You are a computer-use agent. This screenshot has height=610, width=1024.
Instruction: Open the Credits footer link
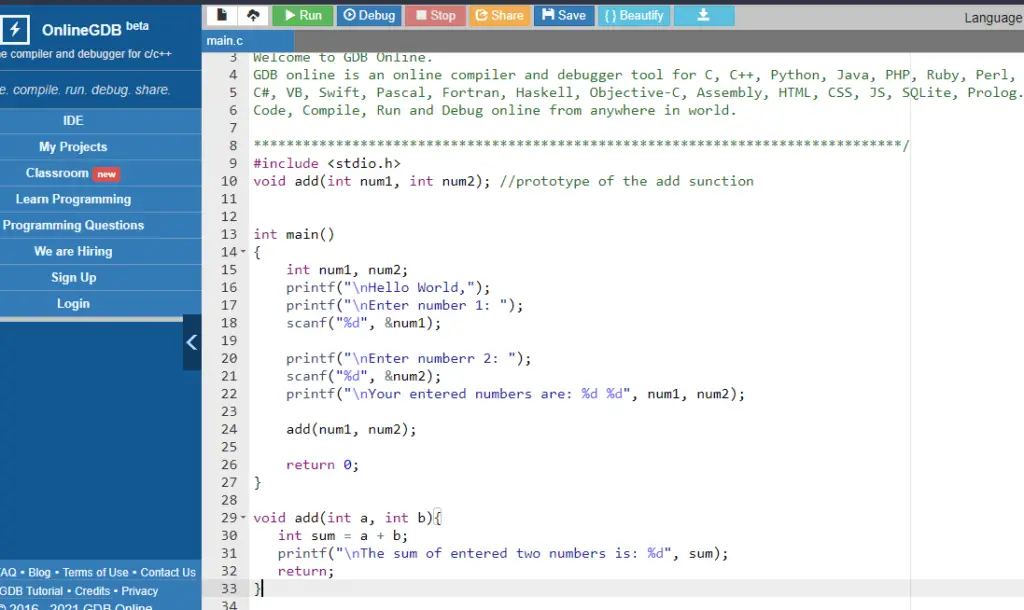pos(92,591)
